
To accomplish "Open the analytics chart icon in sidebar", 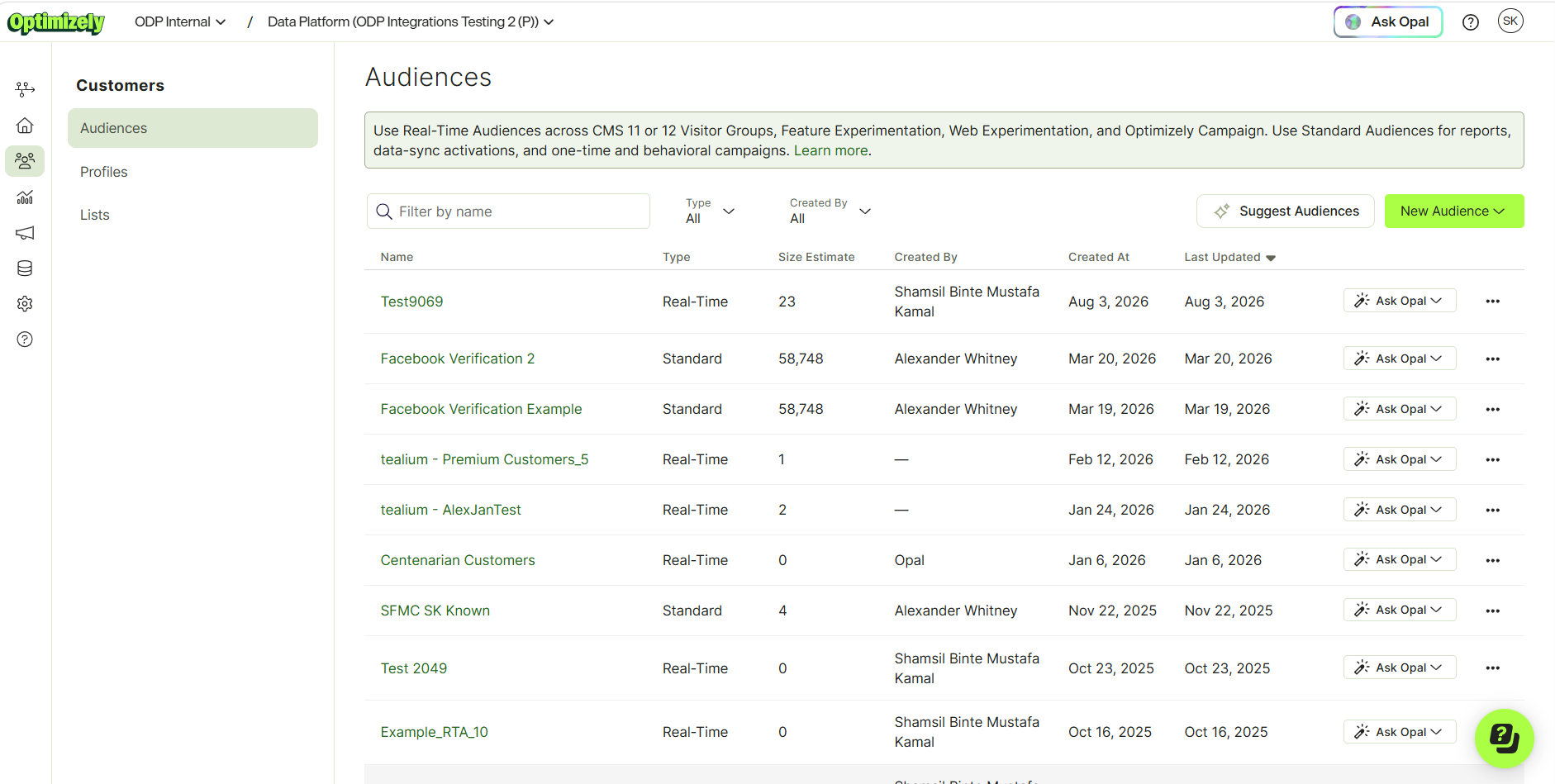I will 25,197.
